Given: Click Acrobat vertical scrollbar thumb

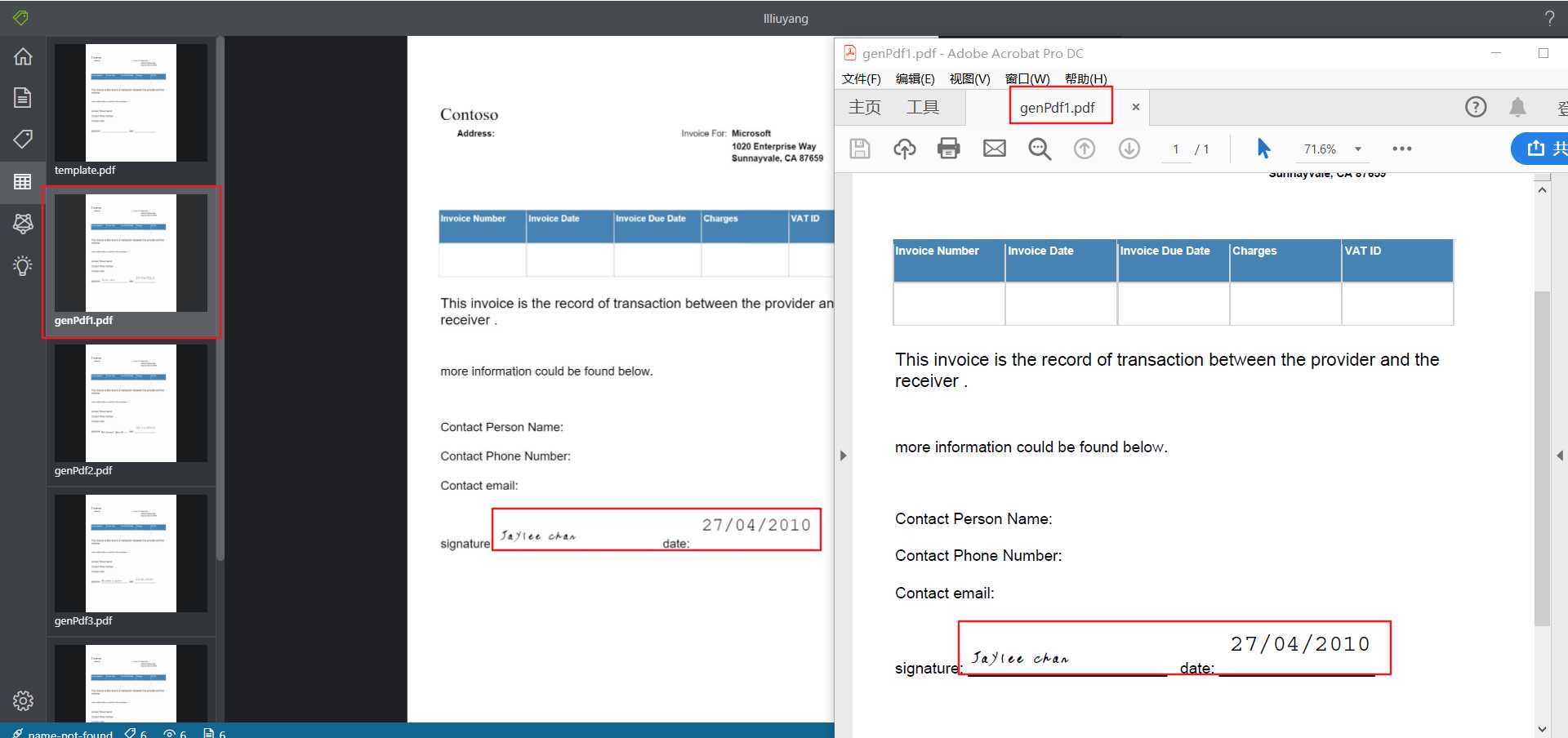Looking at the screenshot, I should [x=1542, y=457].
